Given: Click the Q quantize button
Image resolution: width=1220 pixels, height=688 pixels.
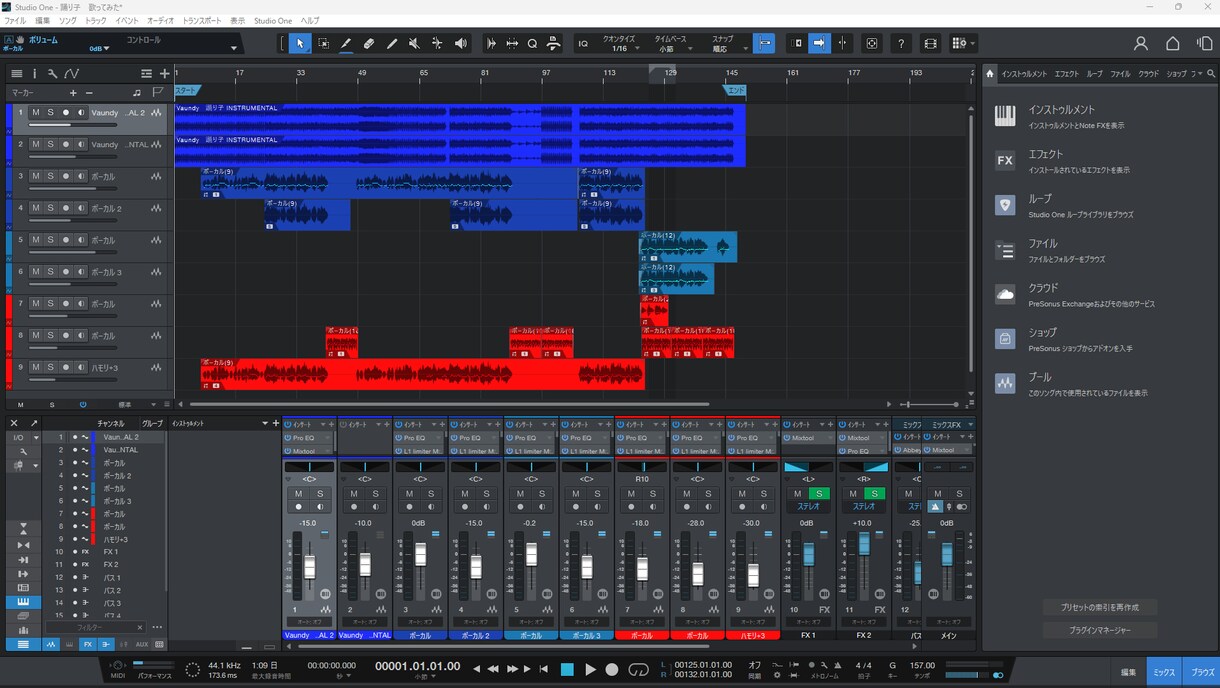Looking at the screenshot, I should click(532, 43).
